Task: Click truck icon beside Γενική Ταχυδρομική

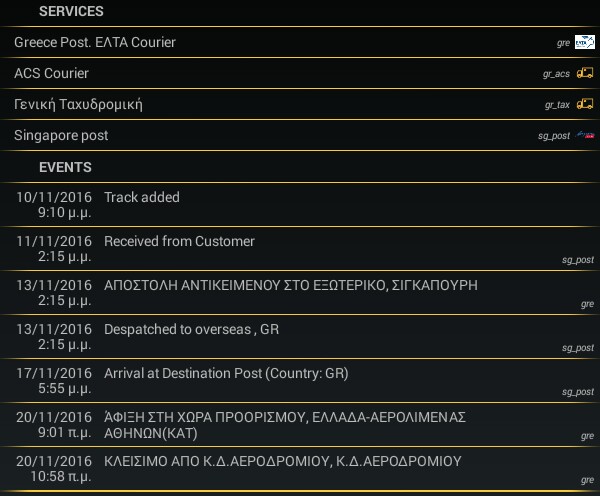Action: pos(585,104)
